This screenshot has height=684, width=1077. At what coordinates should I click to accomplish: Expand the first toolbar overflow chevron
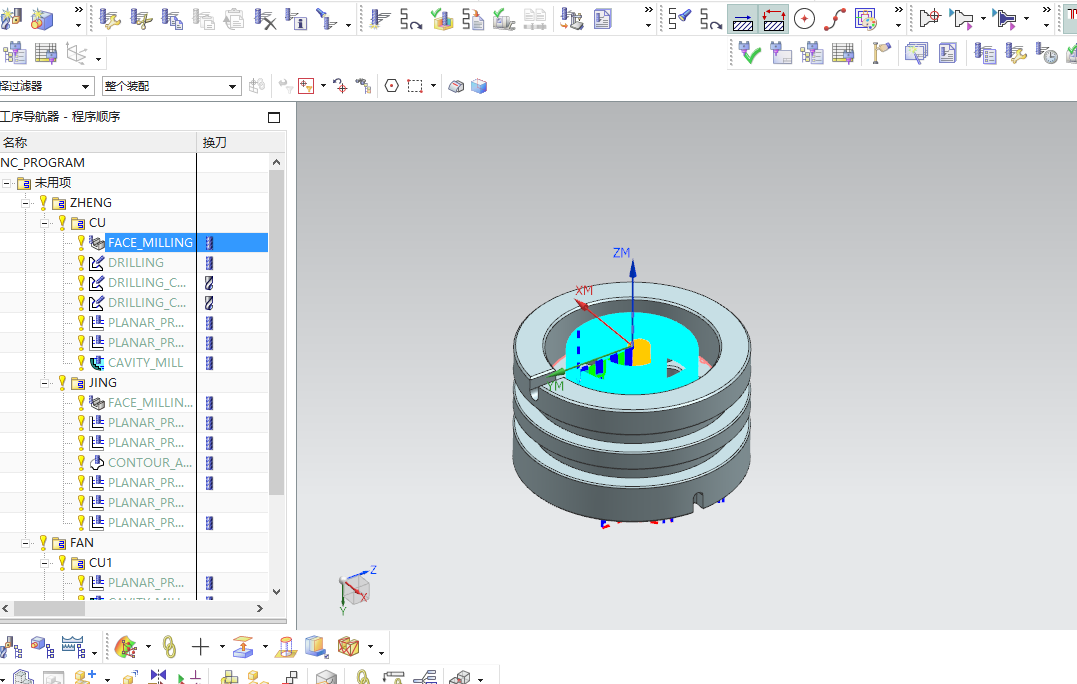pyautogui.click(x=78, y=10)
